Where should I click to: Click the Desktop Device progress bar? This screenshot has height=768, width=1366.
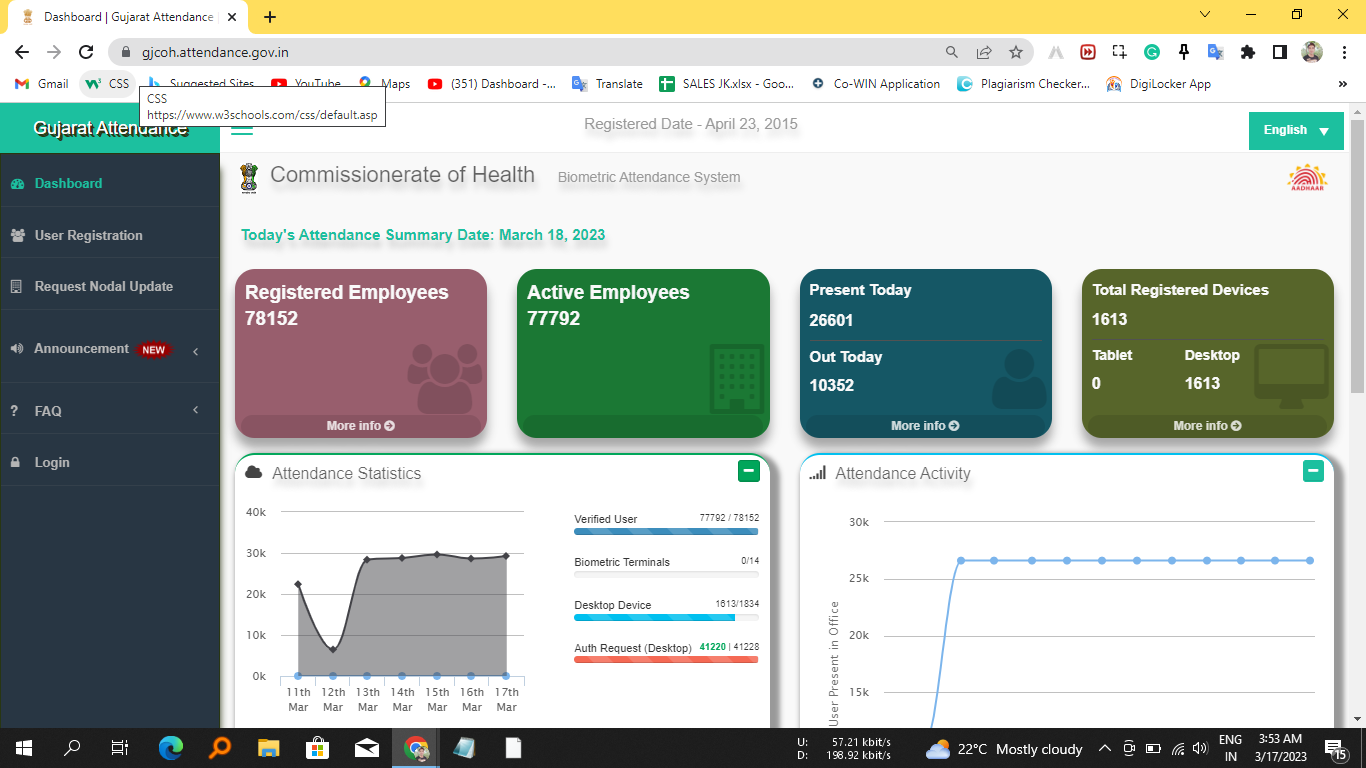pyautogui.click(x=666, y=618)
